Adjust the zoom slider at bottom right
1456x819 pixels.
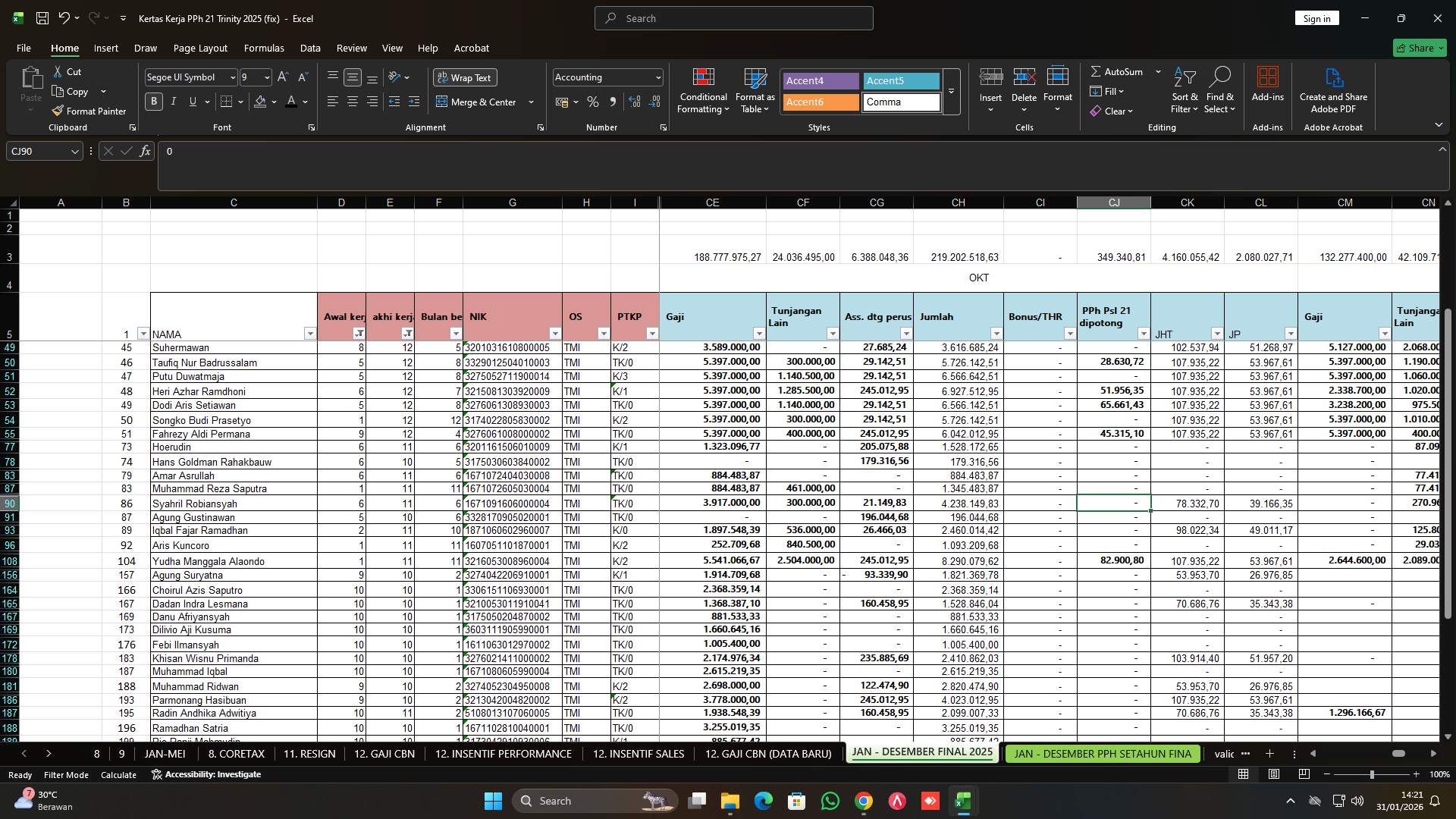(1372, 774)
